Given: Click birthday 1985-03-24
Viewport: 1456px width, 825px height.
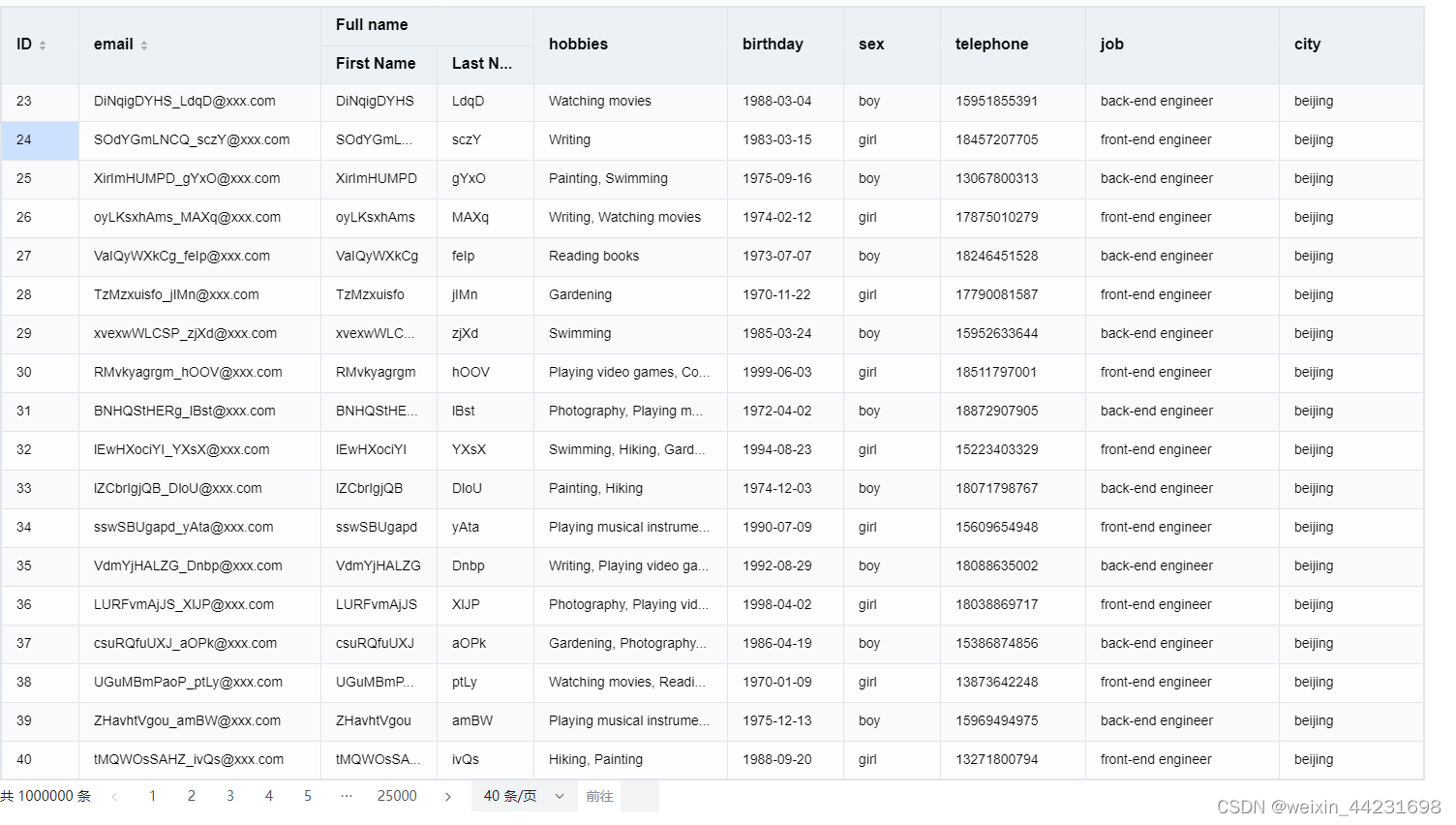Looking at the screenshot, I should pos(777,334).
